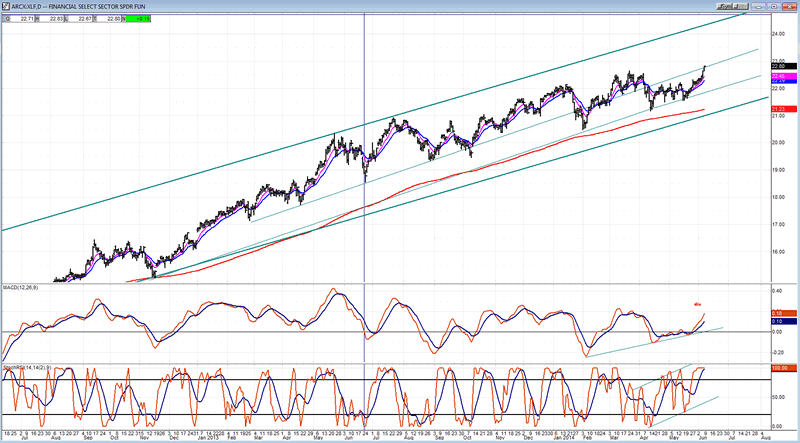Click the Open price field showing 22.71
800x443 pixels.
pyautogui.click(x=24, y=19)
